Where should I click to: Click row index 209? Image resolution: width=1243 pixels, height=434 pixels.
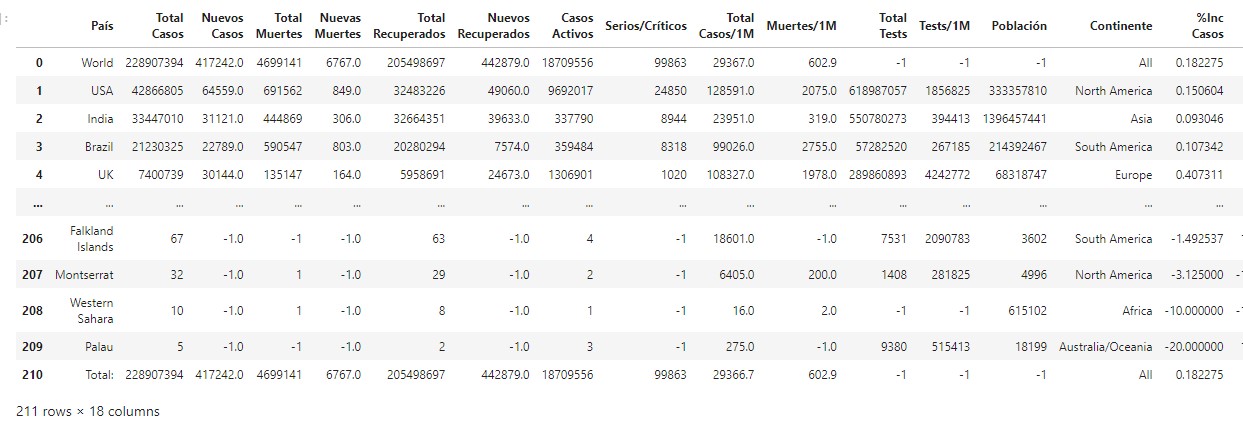click(33, 347)
